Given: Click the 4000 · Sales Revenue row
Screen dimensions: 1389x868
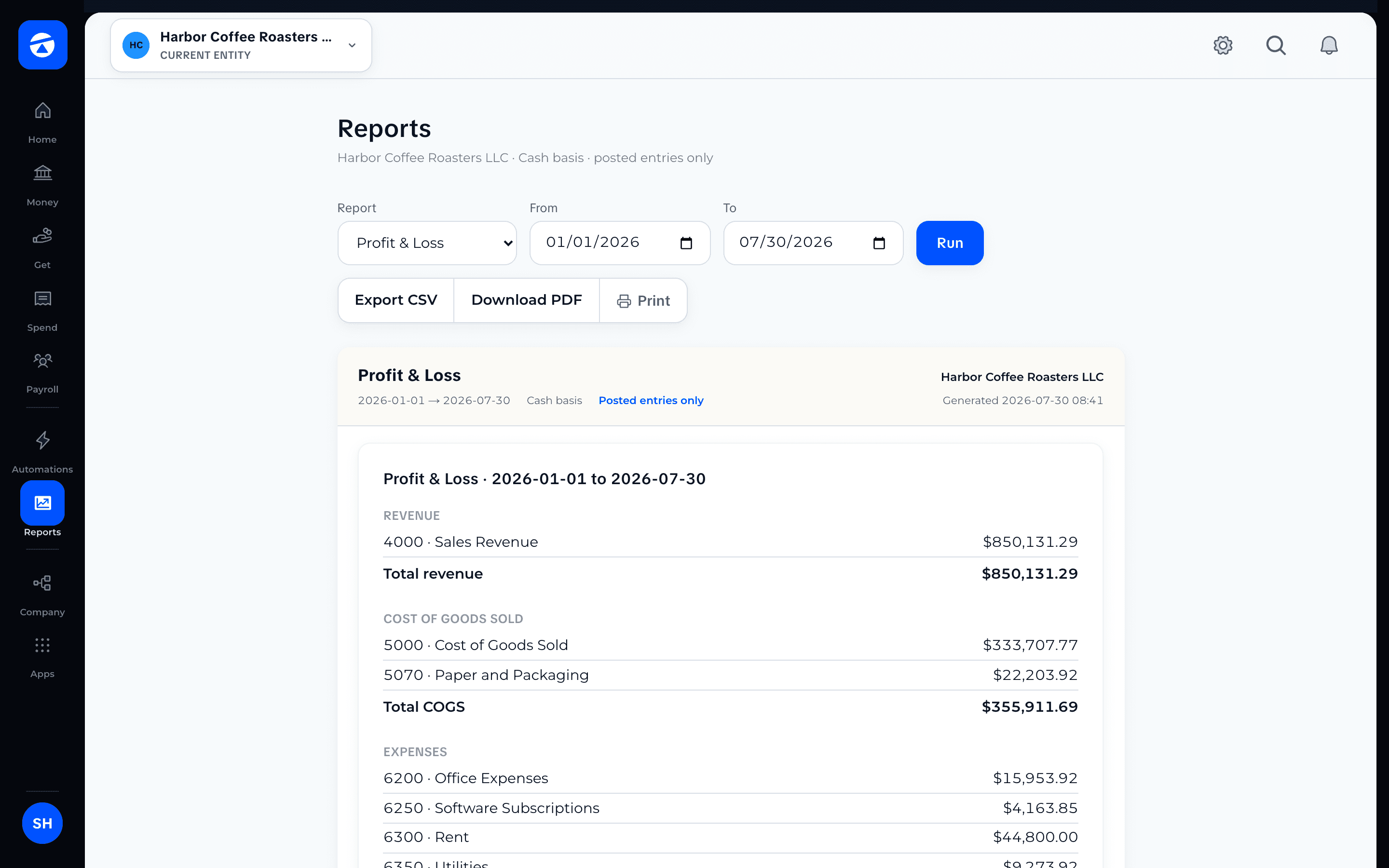Looking at the screenshot, I should [x=730, y=542].
